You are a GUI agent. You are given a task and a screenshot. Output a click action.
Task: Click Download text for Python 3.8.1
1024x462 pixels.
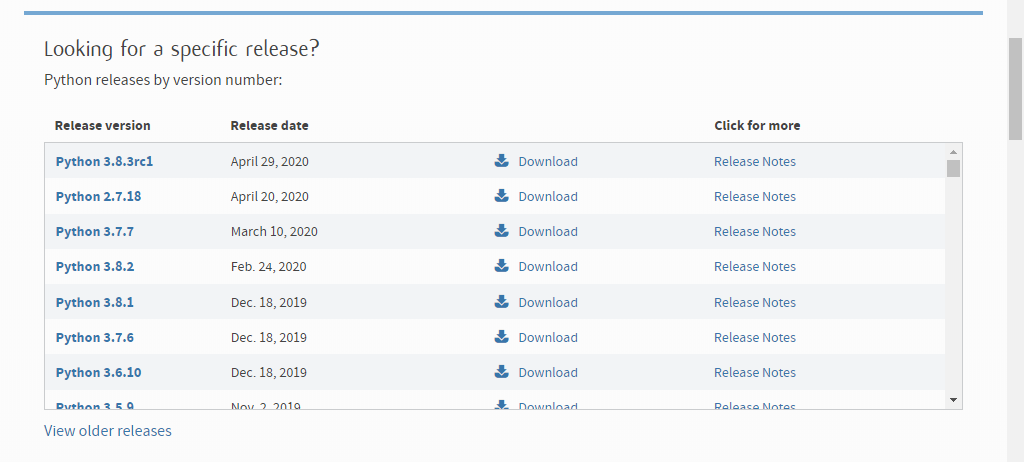click(548, 303)
